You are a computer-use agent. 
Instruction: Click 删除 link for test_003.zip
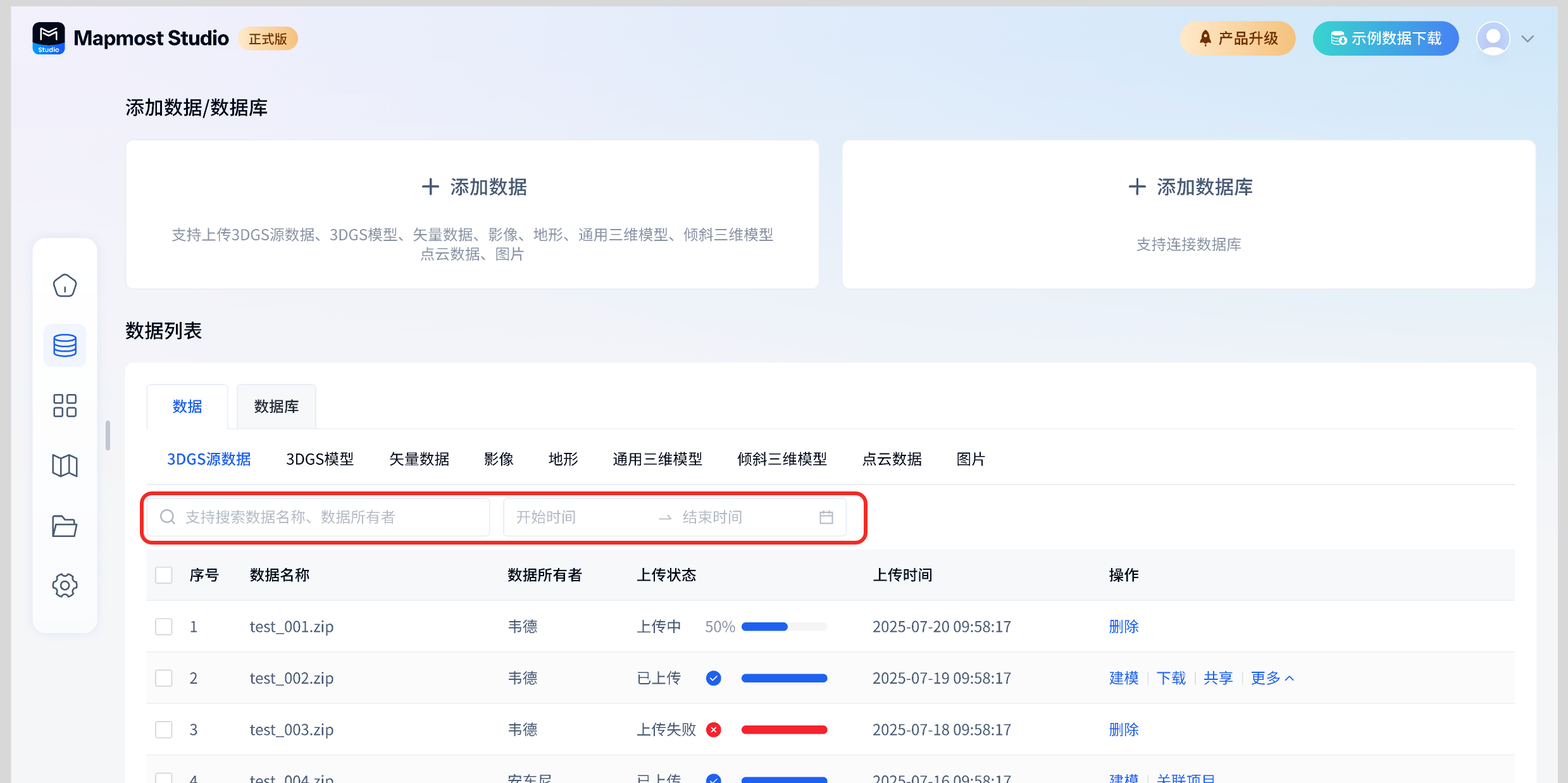click(1123, 730)
